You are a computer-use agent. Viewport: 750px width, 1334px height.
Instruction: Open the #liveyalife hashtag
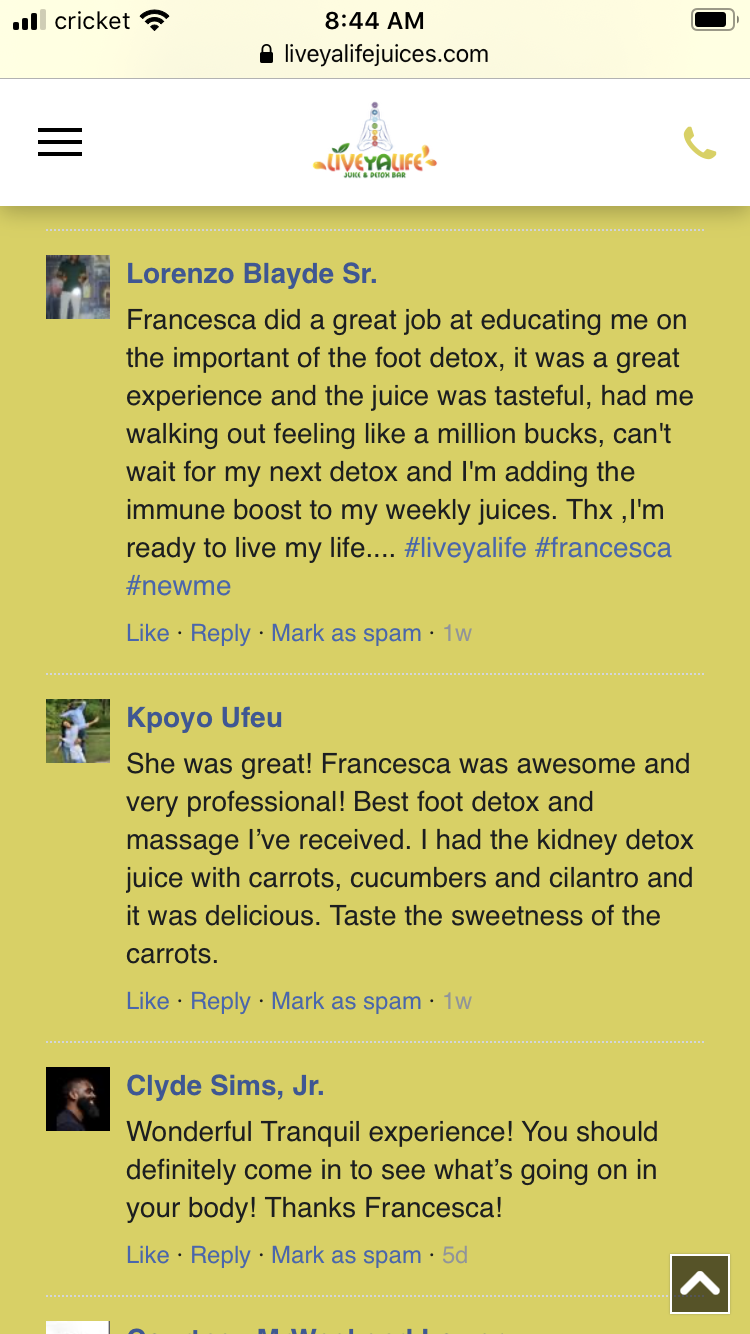(465, 548)
